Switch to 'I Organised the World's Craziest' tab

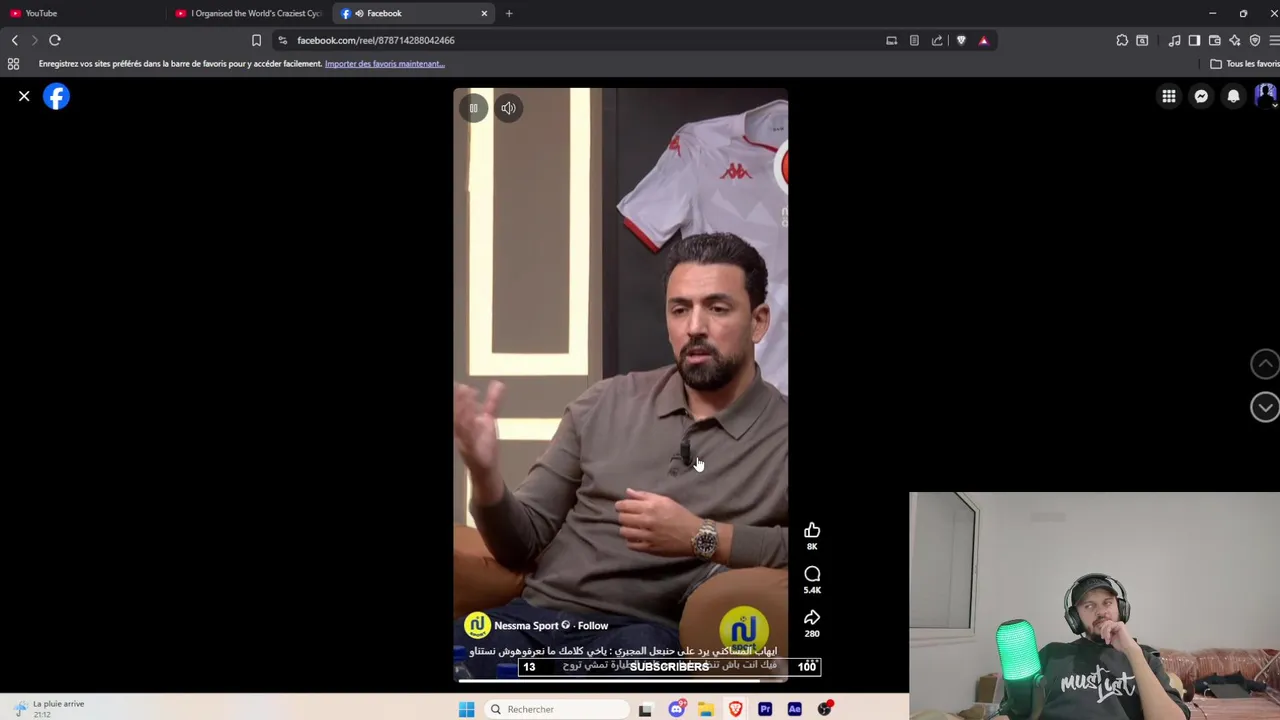tap(248, 13)
